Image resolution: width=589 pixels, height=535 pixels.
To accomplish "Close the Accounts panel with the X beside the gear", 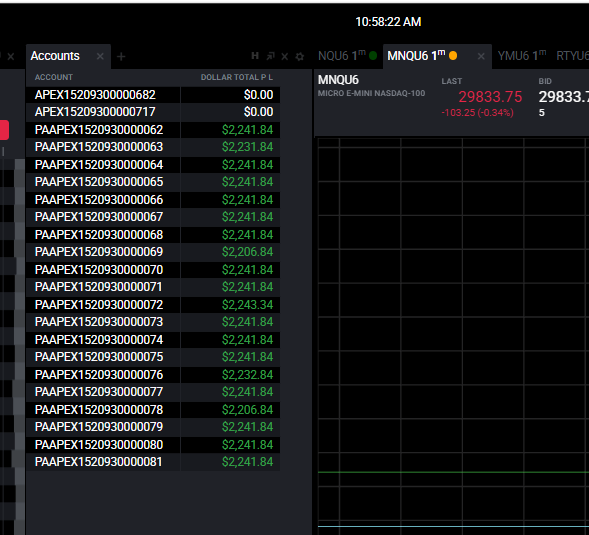I will 285,56.
